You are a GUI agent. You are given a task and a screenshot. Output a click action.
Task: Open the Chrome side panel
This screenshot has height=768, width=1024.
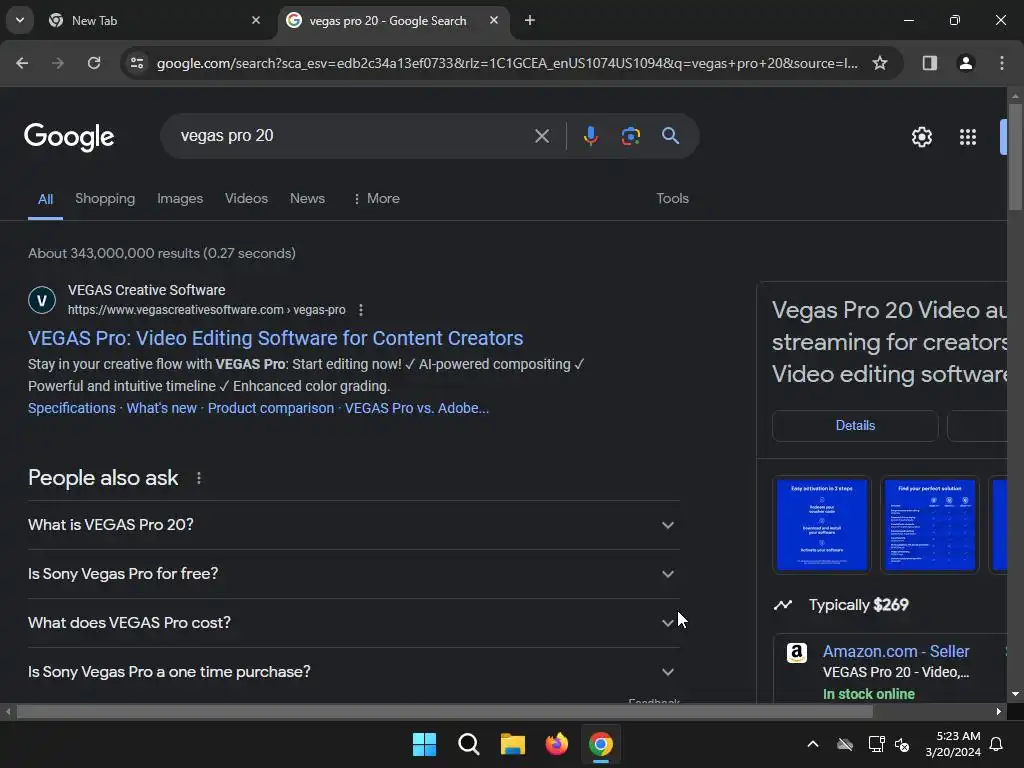[x=929, y=63]
